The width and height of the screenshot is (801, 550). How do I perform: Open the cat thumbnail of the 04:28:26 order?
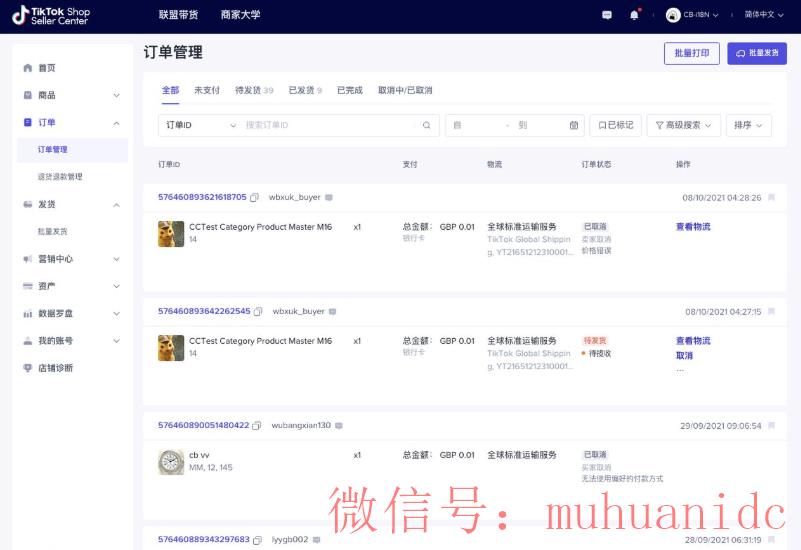pos(171,234)
